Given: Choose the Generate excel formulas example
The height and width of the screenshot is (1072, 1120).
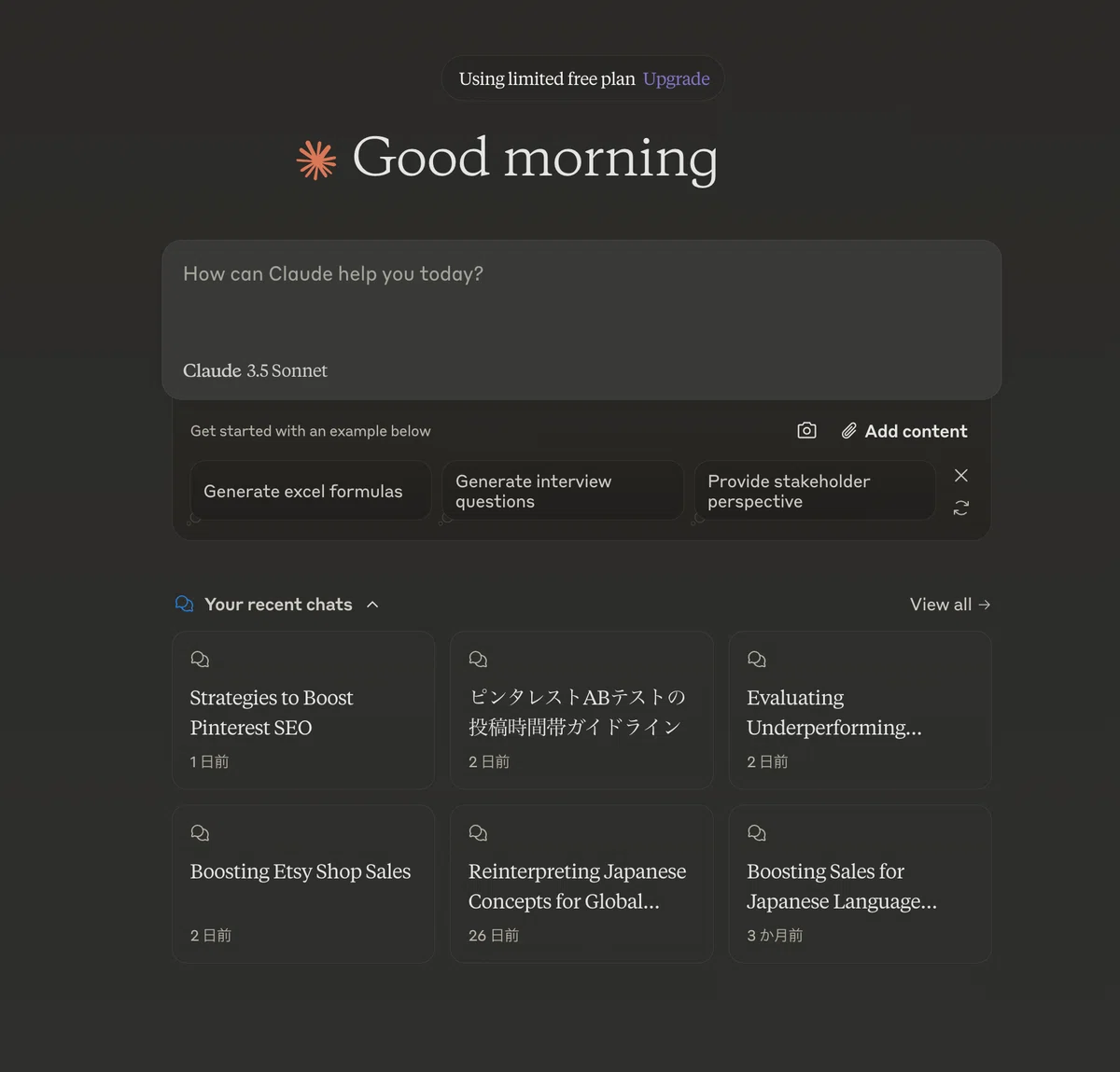Looking at the screenshot, I should [310, 491].
